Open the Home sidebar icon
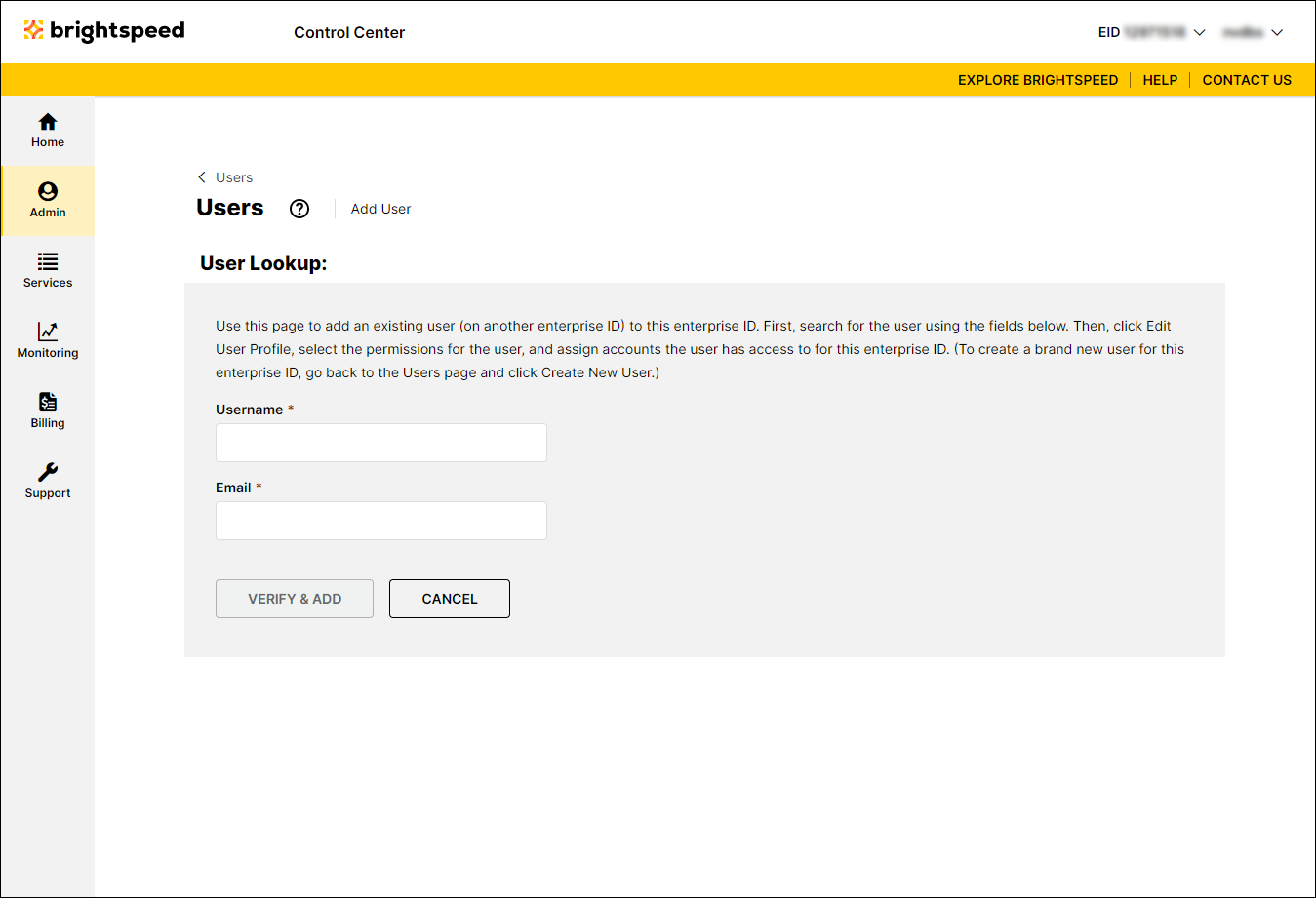The height and width of the screenshot is (898, 1316). (x=48, y=122)
